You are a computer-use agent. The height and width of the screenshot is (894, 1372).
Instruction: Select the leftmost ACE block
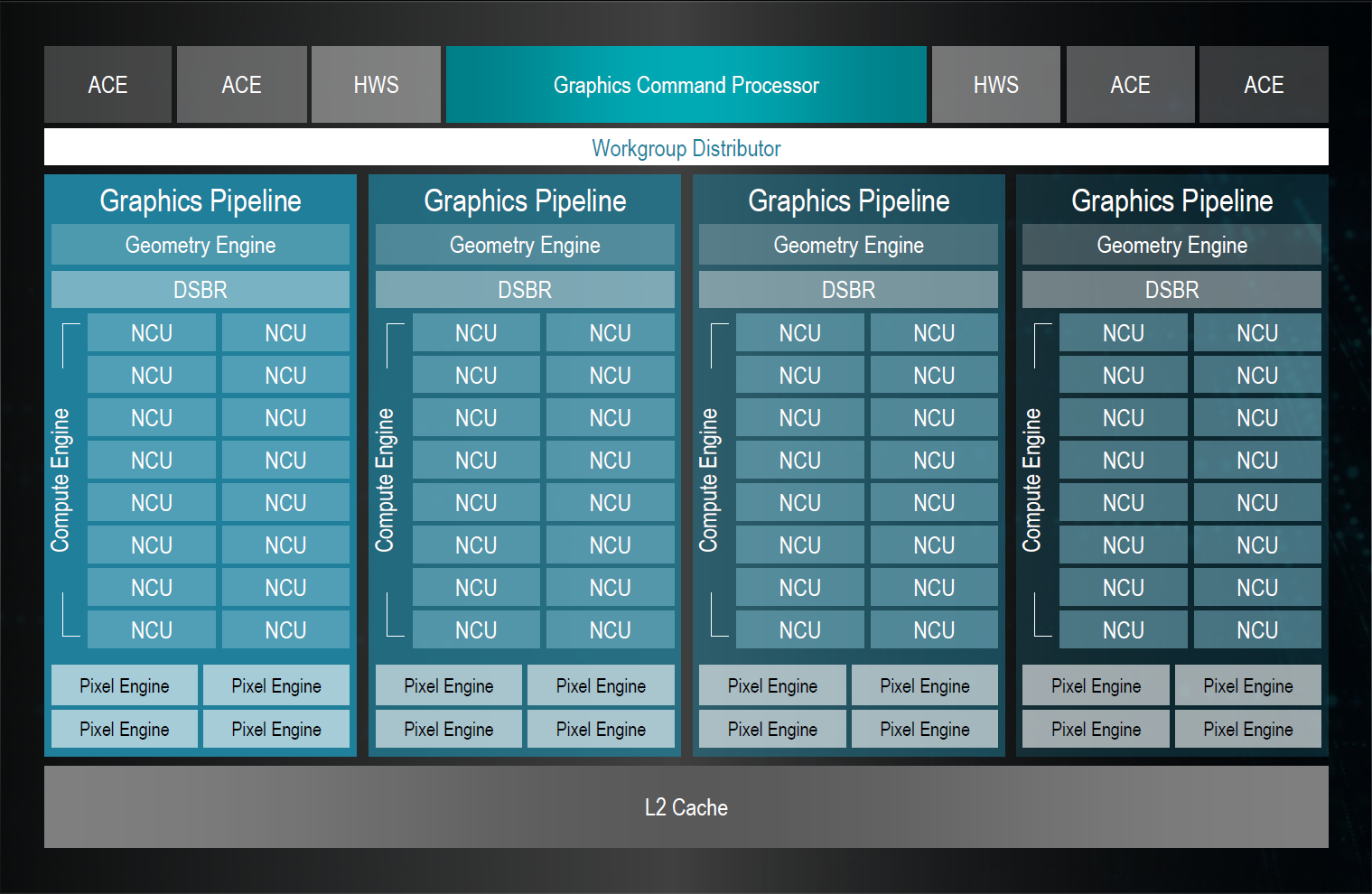[x=107, y=85]
